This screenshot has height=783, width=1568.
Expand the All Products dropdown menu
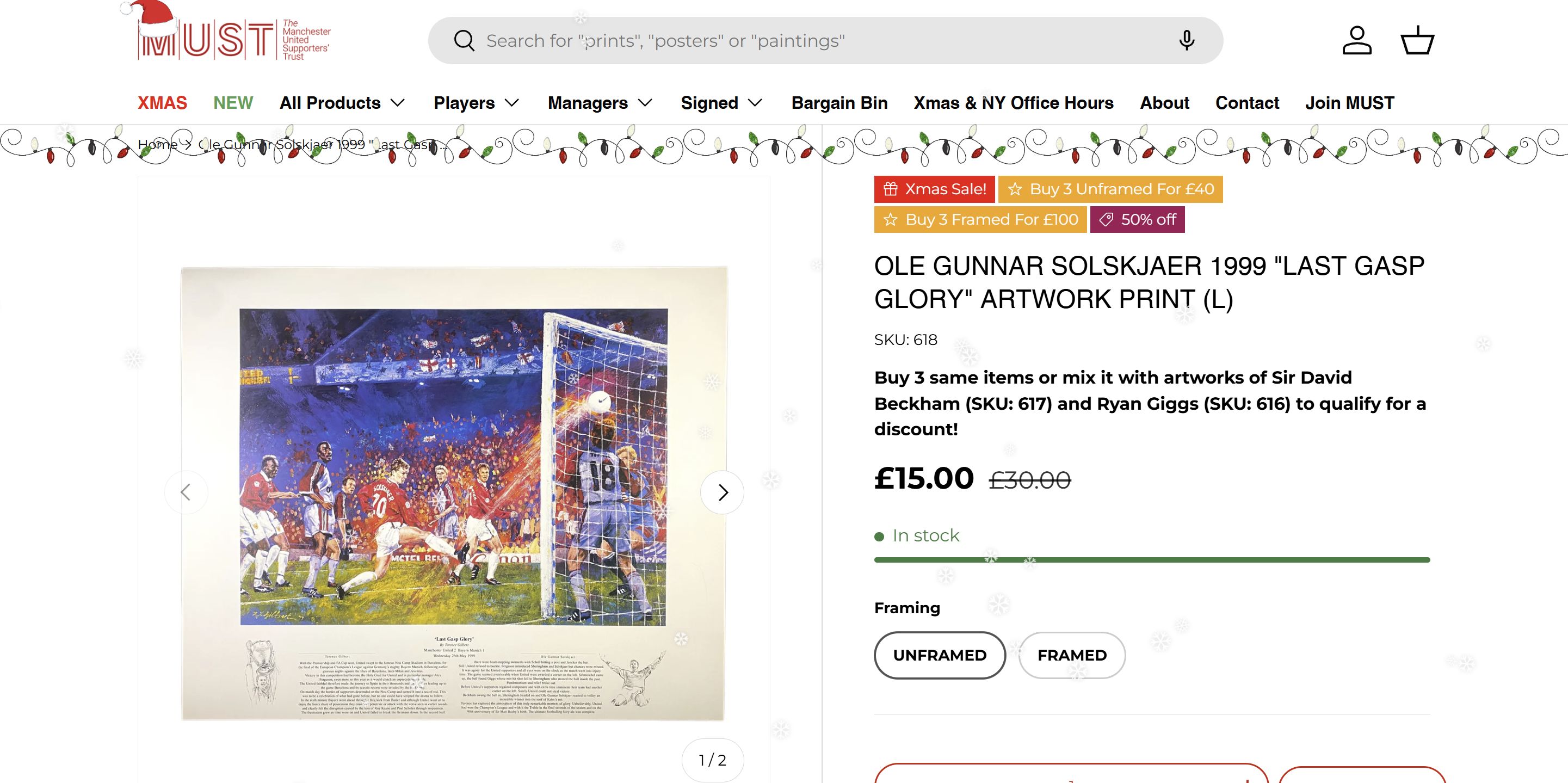[x=342, y=103]
